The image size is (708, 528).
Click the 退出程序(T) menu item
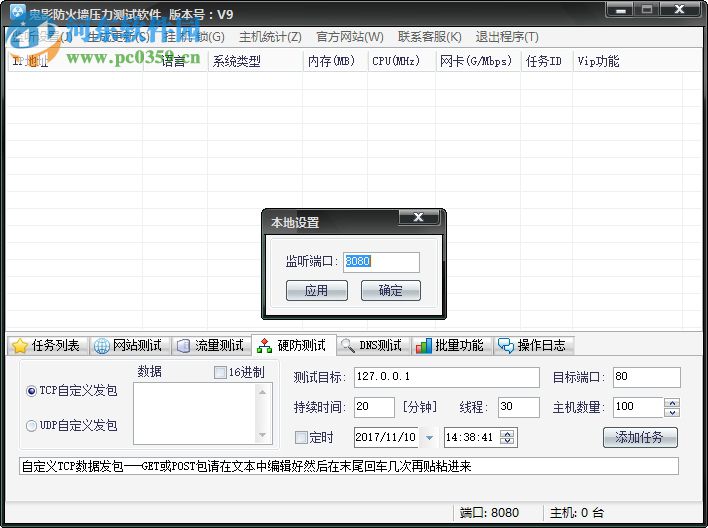507,37
